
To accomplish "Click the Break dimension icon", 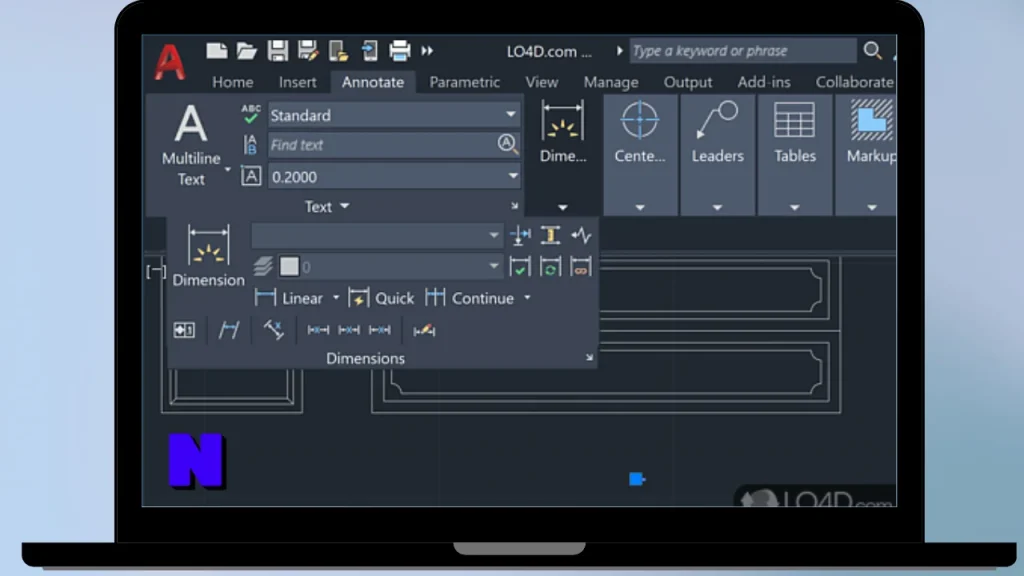I will [x=520, y=235].
